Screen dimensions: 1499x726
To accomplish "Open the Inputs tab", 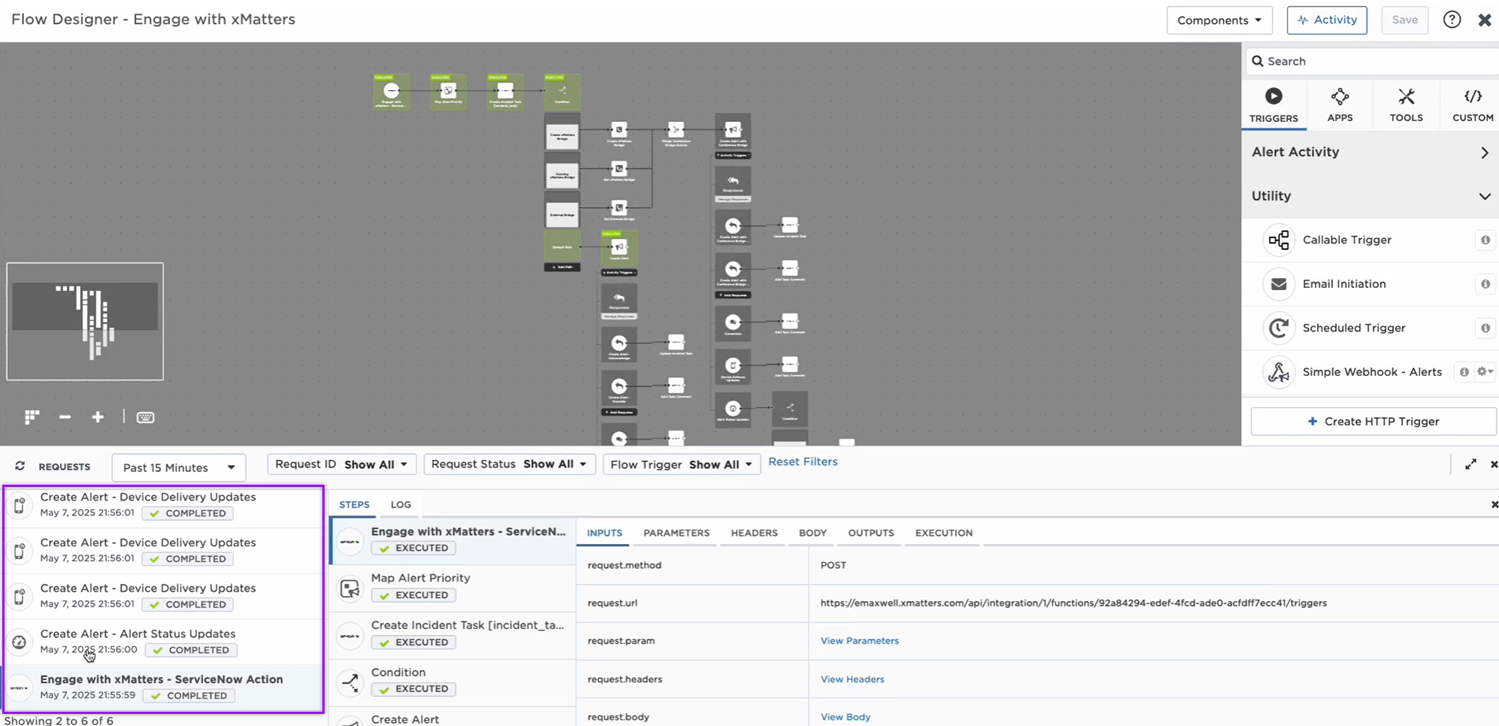I will 604,533.
